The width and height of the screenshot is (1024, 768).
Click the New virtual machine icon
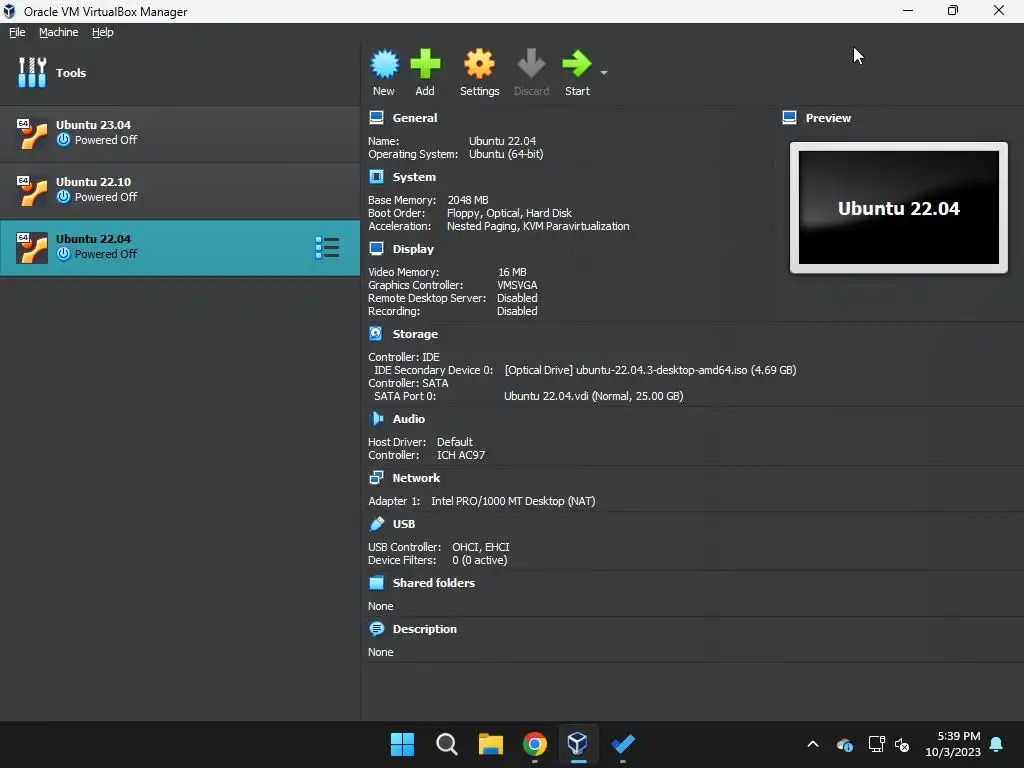point(384,64)
